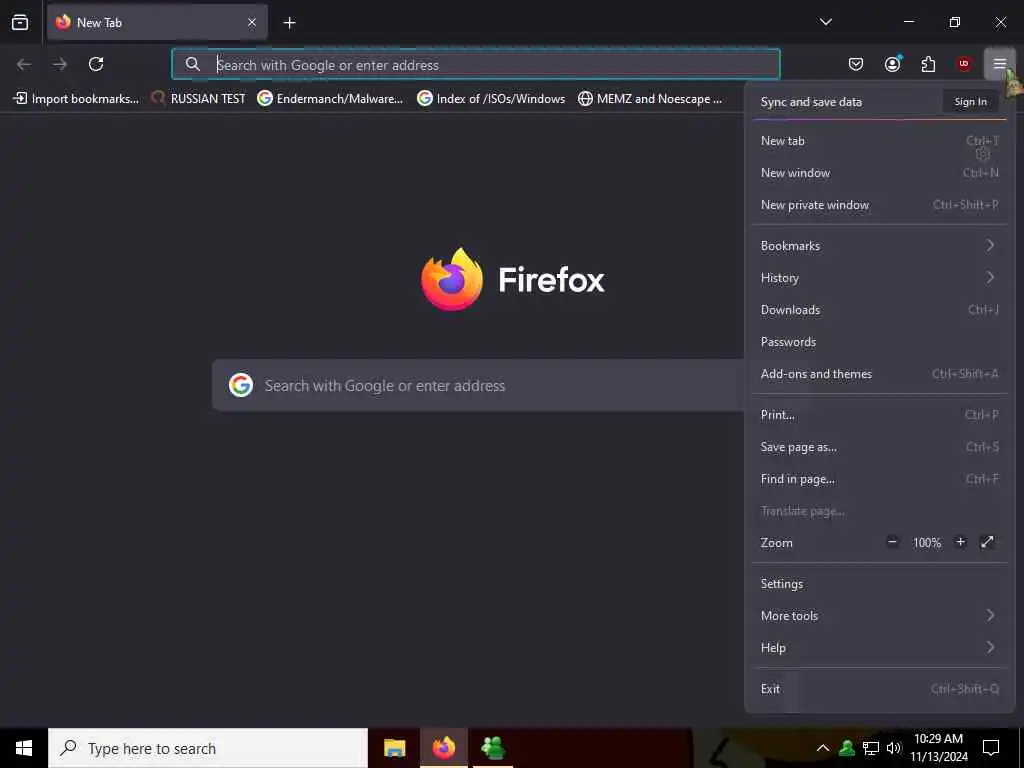Open File Explorer from the taskbar

coord(394,748)
